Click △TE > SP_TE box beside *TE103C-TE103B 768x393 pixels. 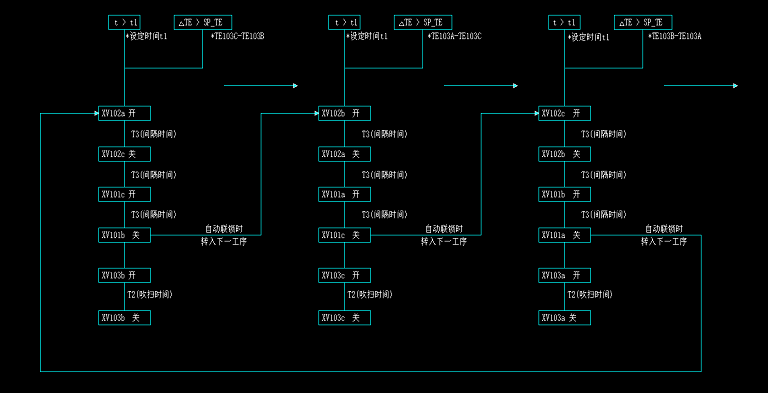click(203, 23)
